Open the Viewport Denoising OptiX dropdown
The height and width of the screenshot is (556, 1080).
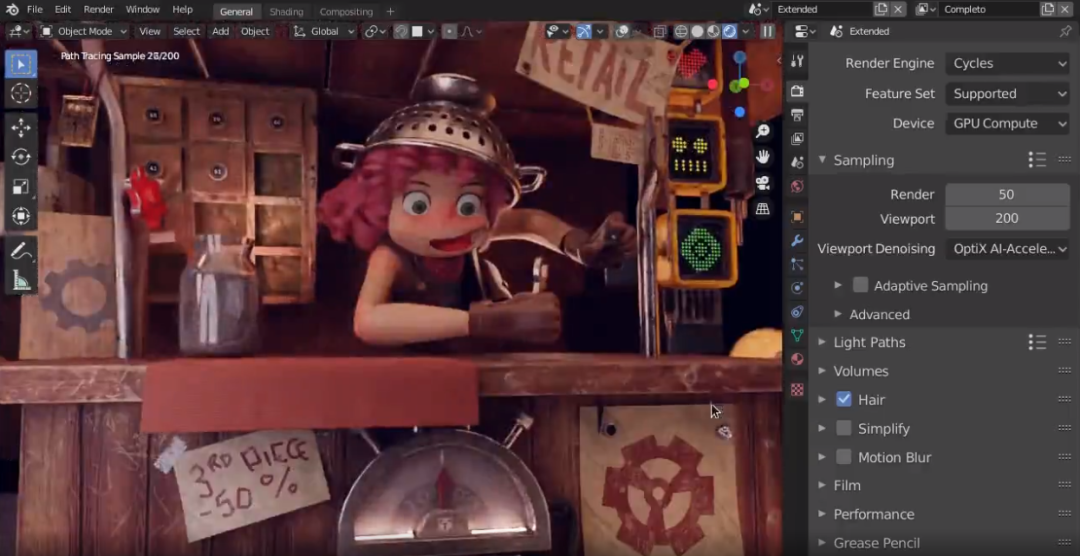click(1008, 249)
